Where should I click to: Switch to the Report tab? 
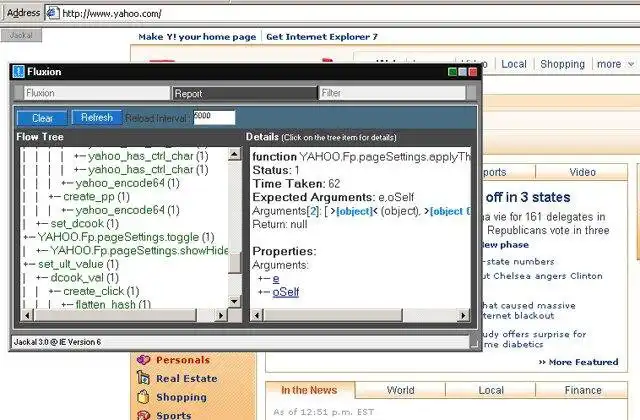(x=244, y=93)
